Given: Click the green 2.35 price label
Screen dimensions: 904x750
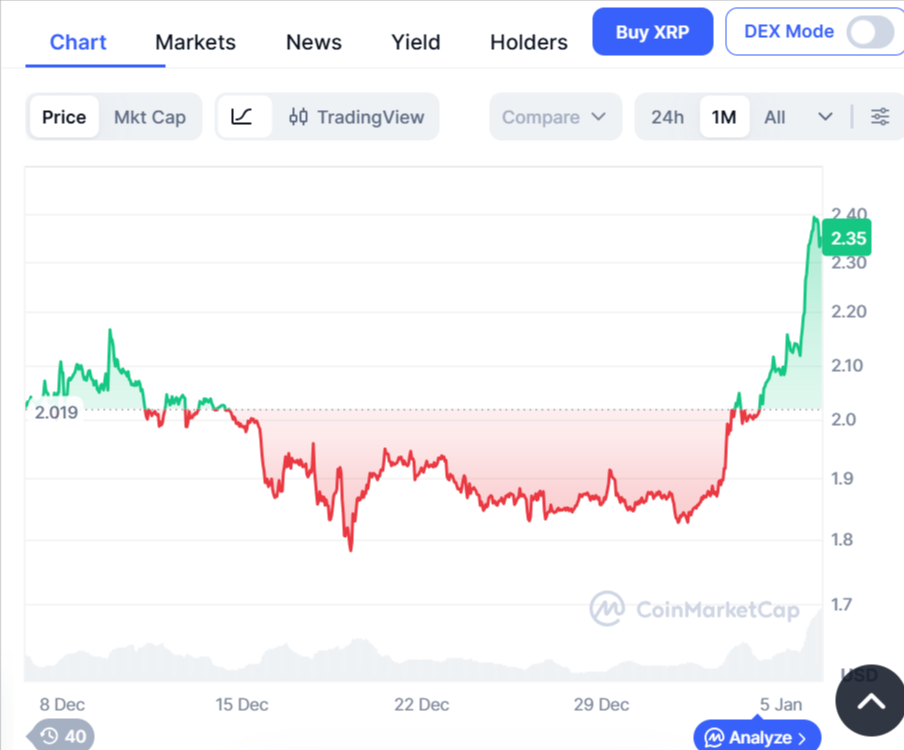Looking at the screenshot, I should tap(846, 238).
